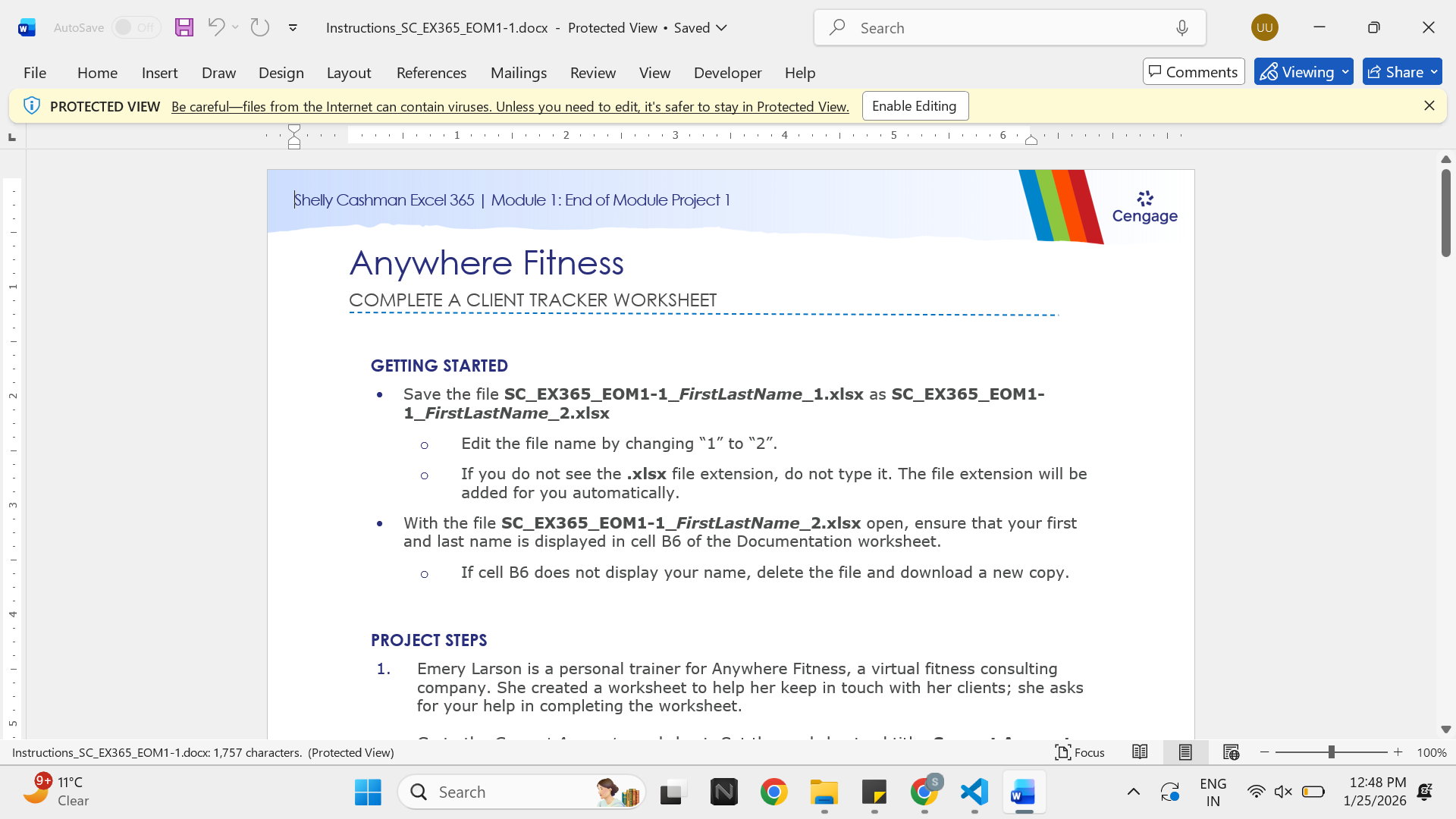The image size is (1456, 819).
Task: Open Customize Quick Access Toolbar dropdown
Action: (x=293, y=28)
